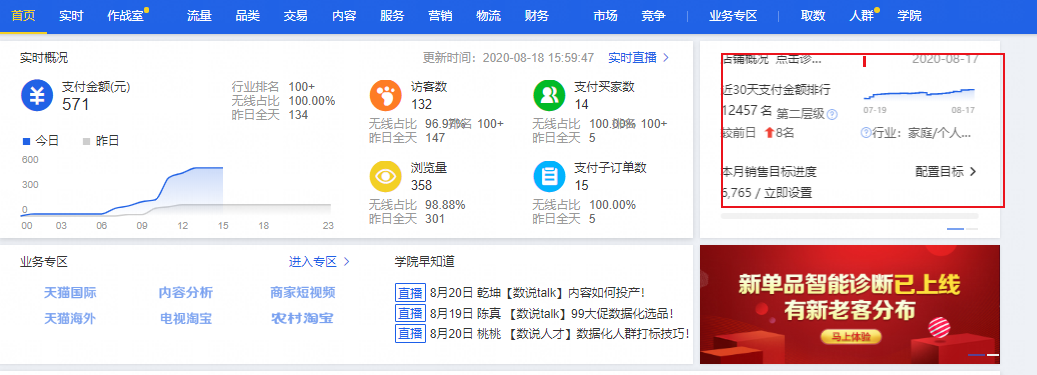Open the 竞争 section
The height and width of the screenshot is (375, 1037).
653,16
